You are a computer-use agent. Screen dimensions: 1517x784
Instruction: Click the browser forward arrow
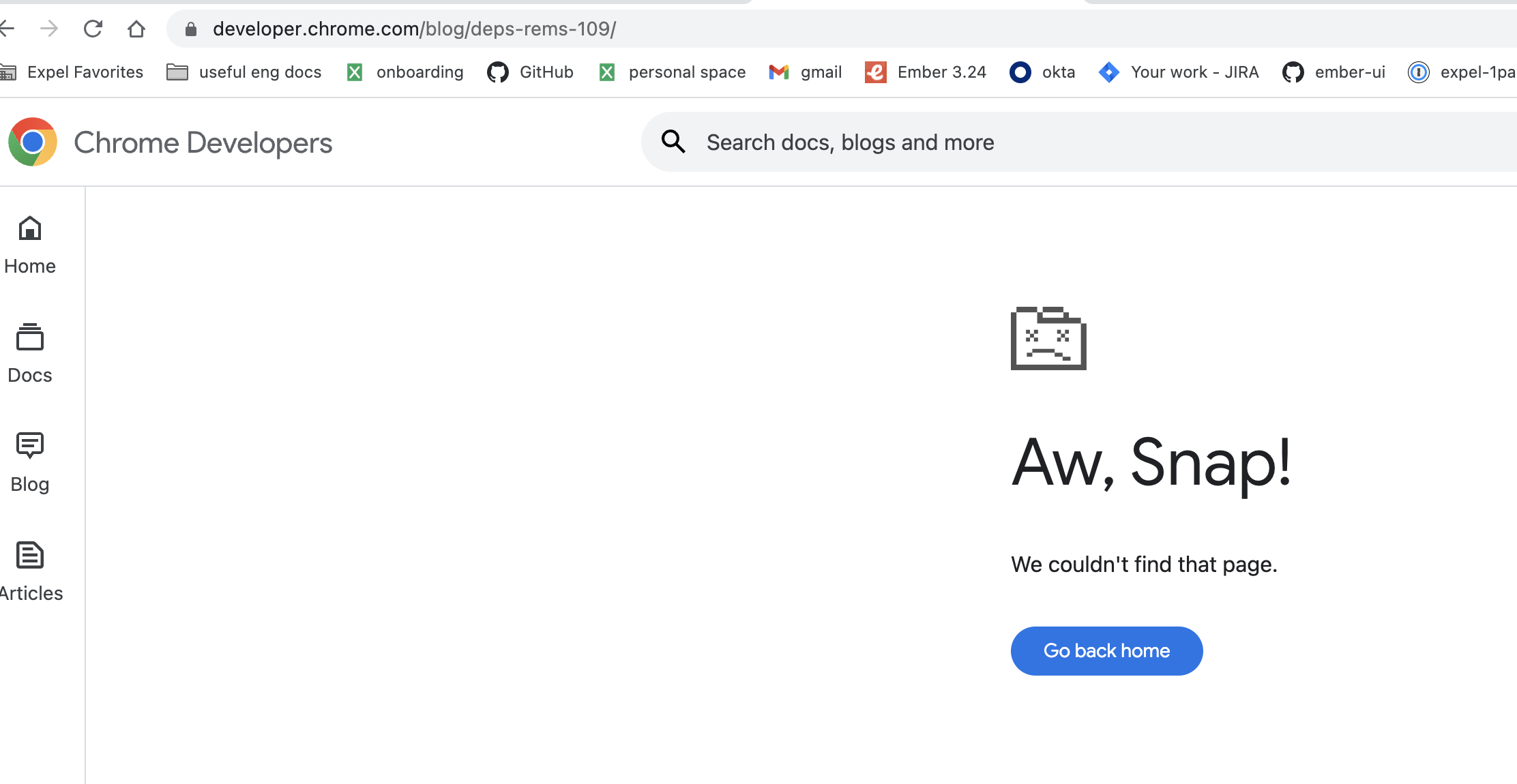point(48,28)
